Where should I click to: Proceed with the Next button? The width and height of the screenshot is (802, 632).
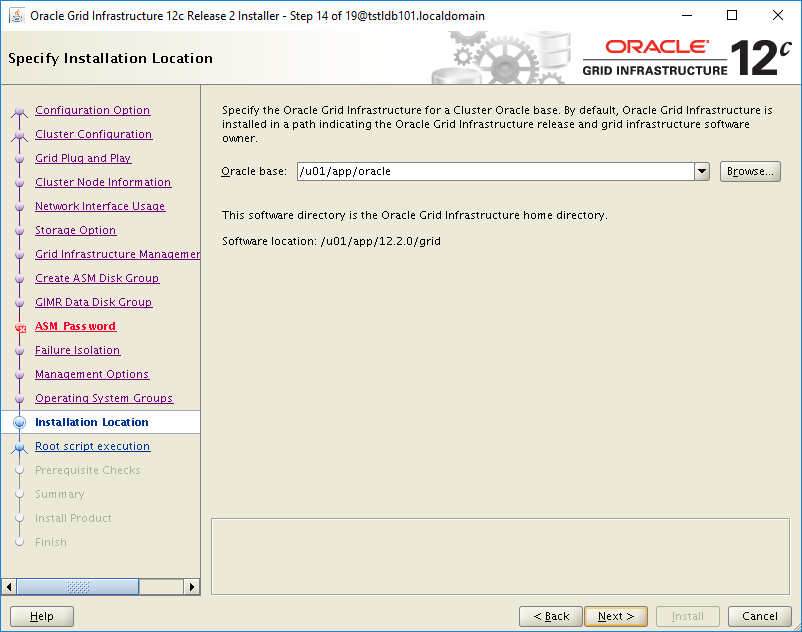(x=616, y=616)
